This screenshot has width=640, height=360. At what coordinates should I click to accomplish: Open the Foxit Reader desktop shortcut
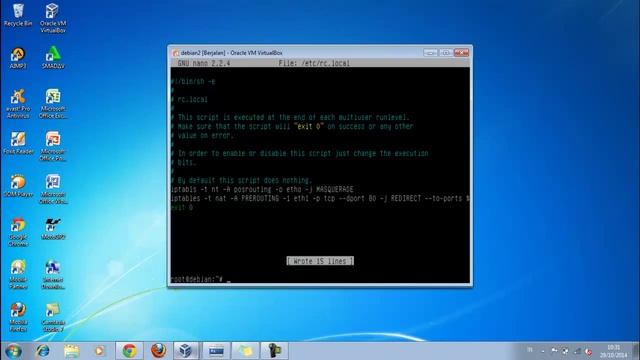tap(18, 143)
